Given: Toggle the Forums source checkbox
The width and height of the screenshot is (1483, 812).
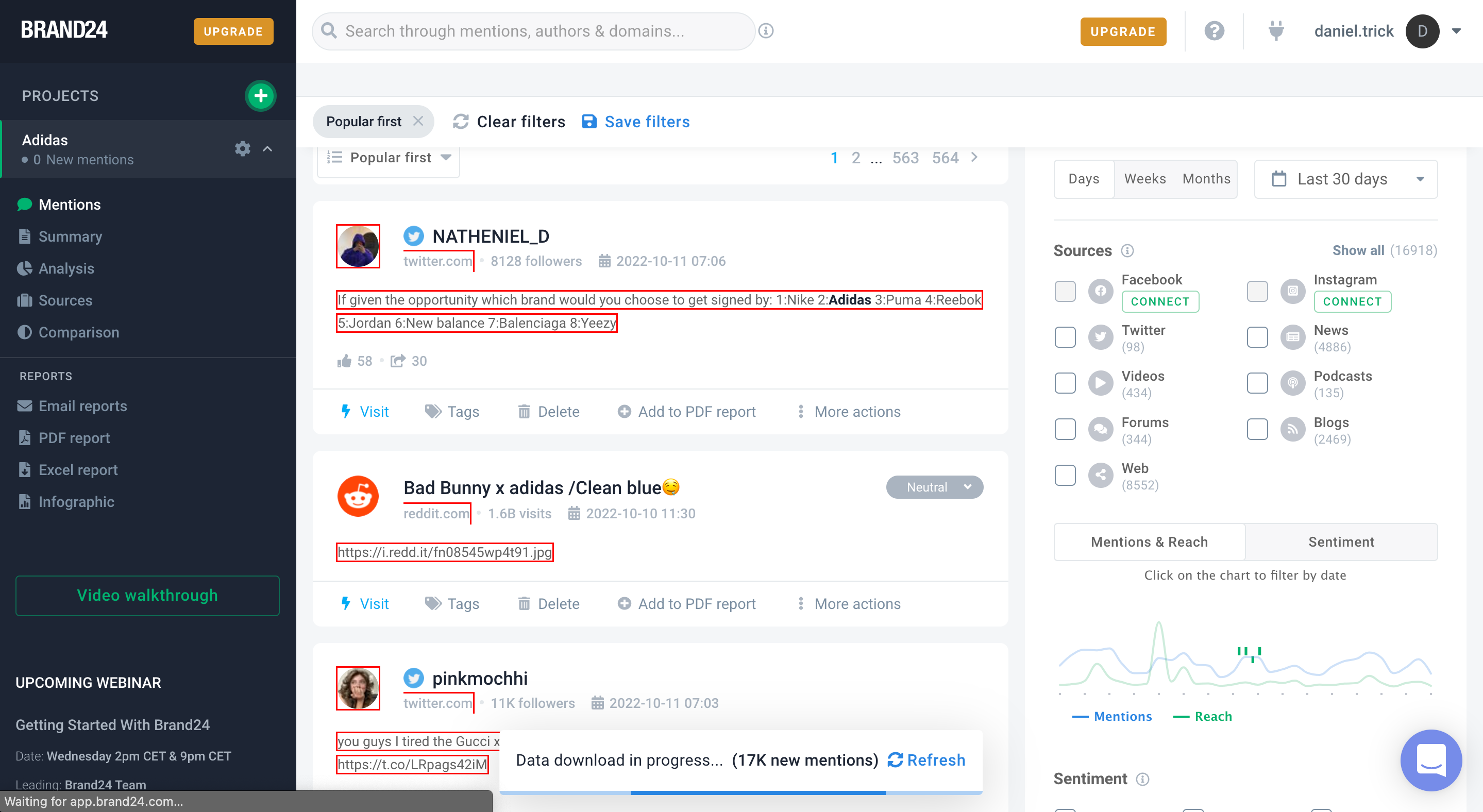Looking at the screenshot, I should pos(1065,429).
